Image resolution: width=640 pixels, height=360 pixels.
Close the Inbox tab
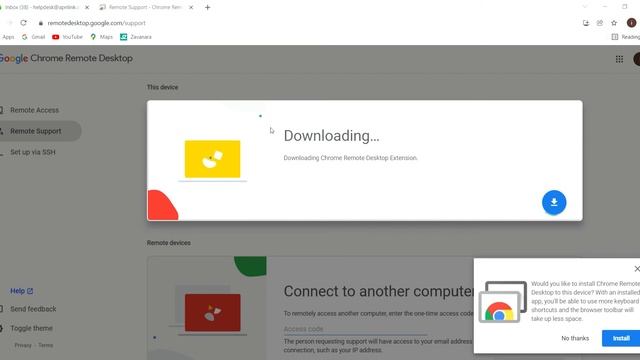[87, 7]
